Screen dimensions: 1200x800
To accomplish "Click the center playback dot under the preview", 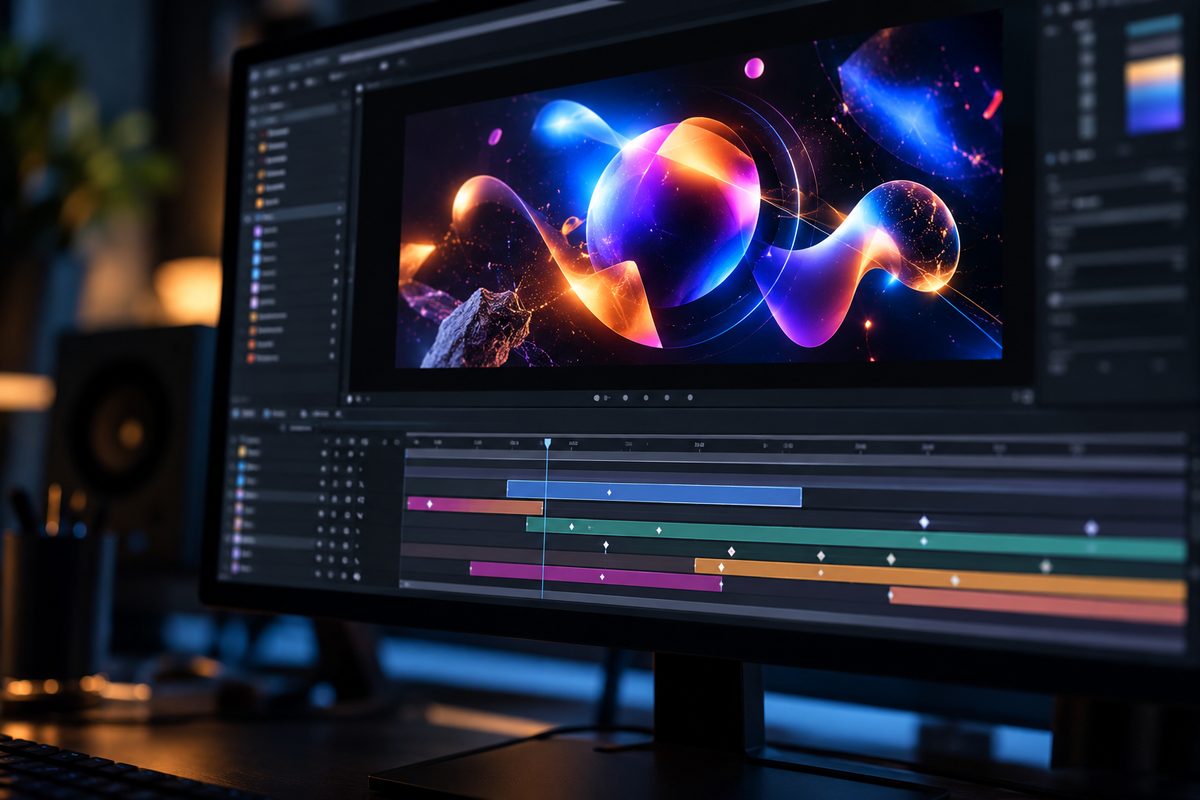I will tap(646, 398).
